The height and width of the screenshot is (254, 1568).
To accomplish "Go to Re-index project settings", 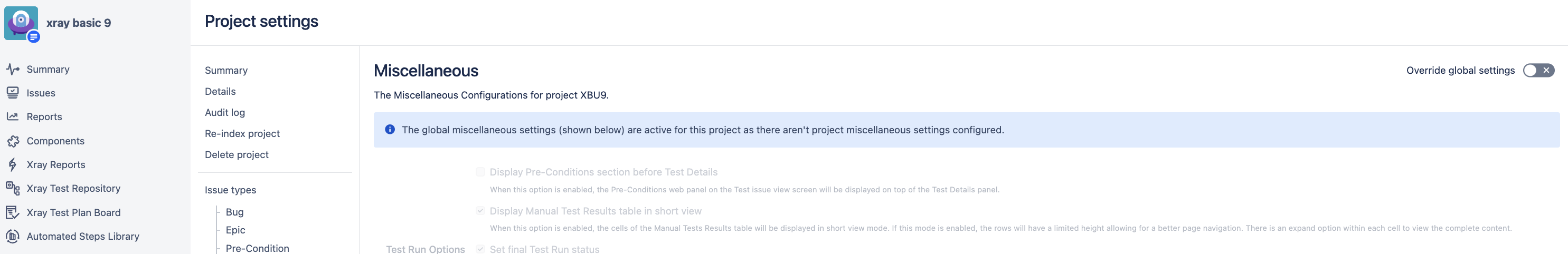I will point(242,134).
